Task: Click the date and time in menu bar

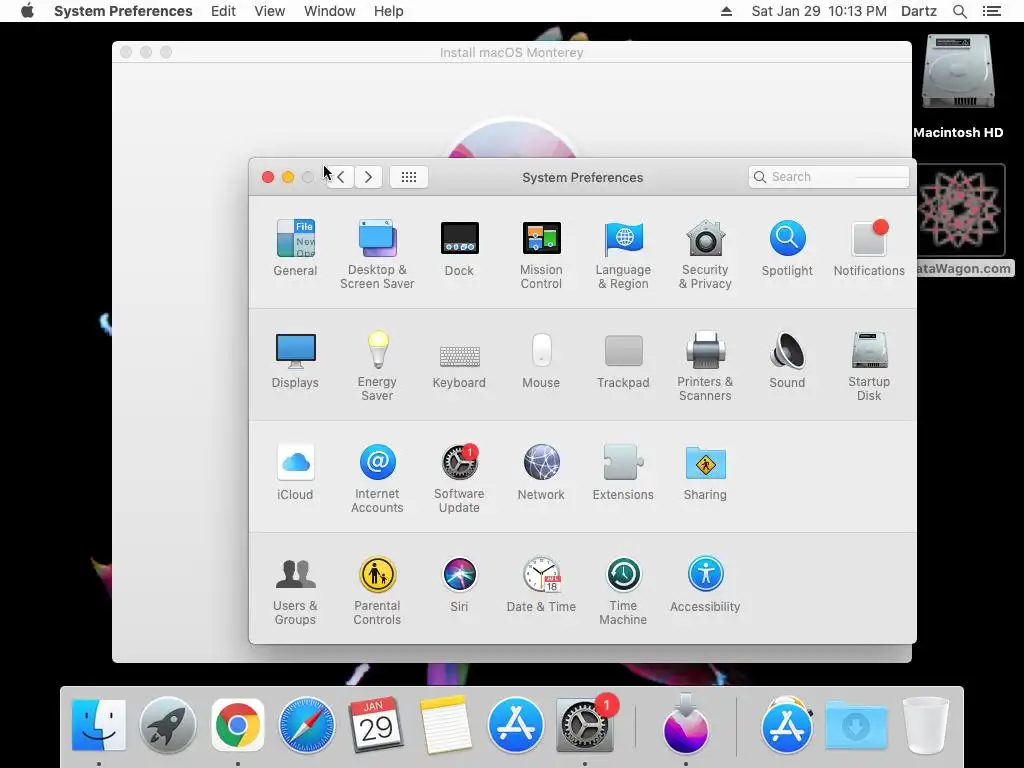Action: click(819, 11)
